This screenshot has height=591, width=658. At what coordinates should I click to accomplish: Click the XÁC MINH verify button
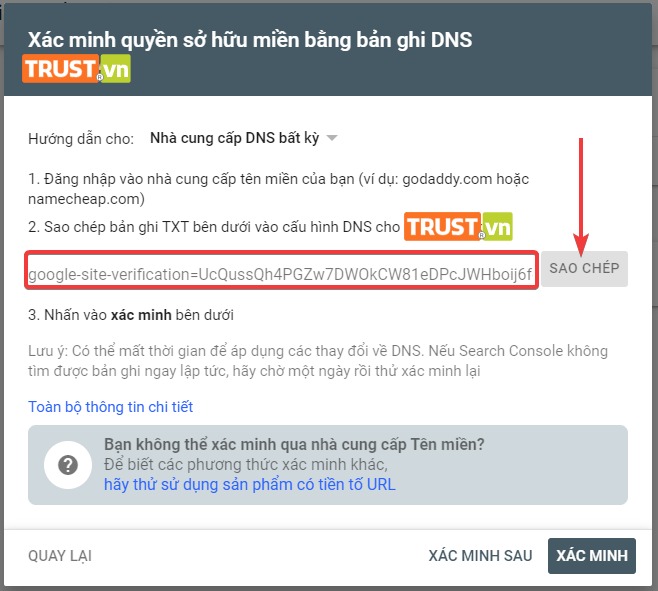click(x=592, y=556)
